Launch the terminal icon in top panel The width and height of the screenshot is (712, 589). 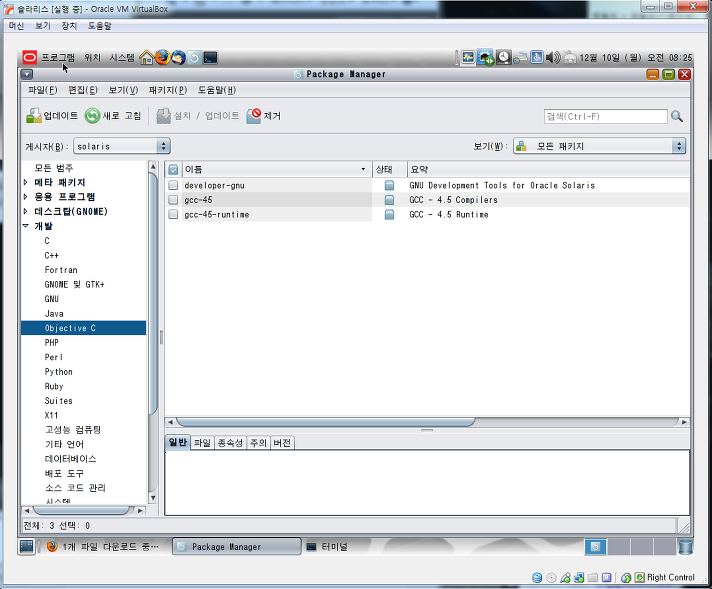[210, 58]
